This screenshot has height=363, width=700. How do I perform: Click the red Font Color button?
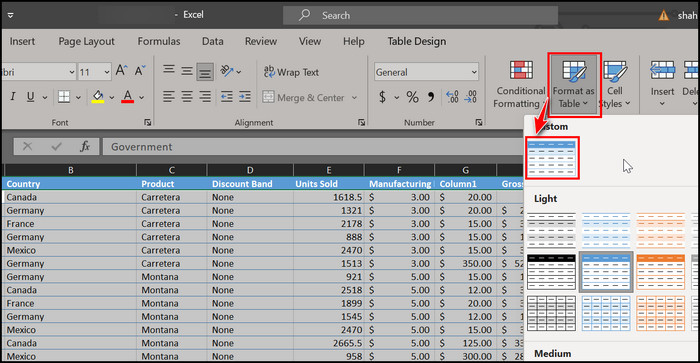(x=128, y=96)
